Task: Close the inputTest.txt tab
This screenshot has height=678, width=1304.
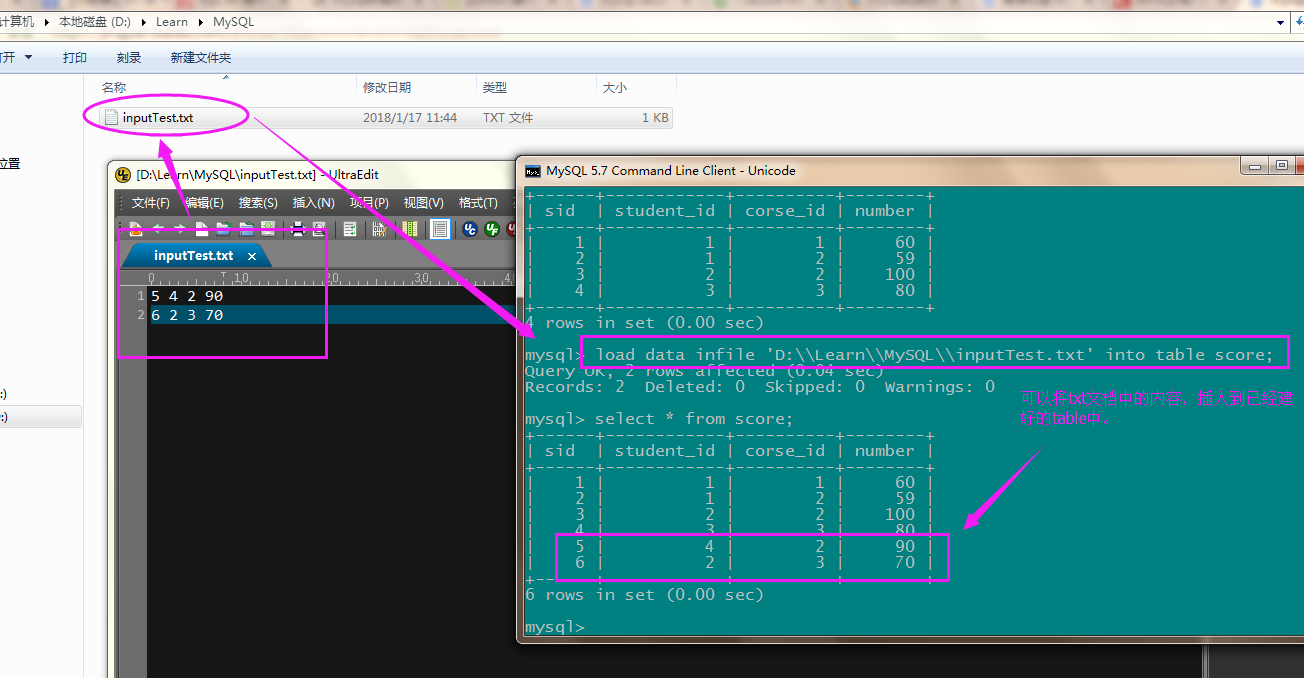Action: 252,257
